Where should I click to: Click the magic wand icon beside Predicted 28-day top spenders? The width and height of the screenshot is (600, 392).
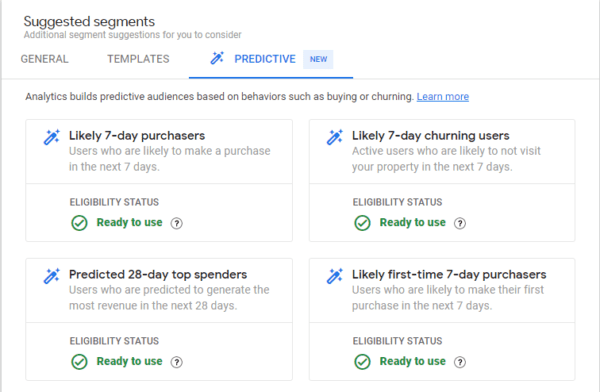(52, 276)
